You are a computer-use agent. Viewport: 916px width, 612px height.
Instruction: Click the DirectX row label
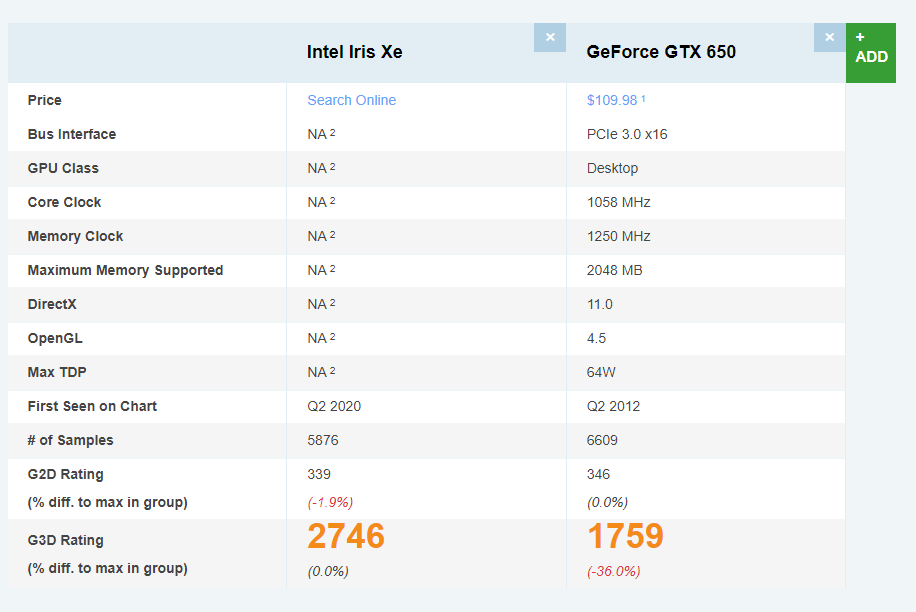pos(52,304)
